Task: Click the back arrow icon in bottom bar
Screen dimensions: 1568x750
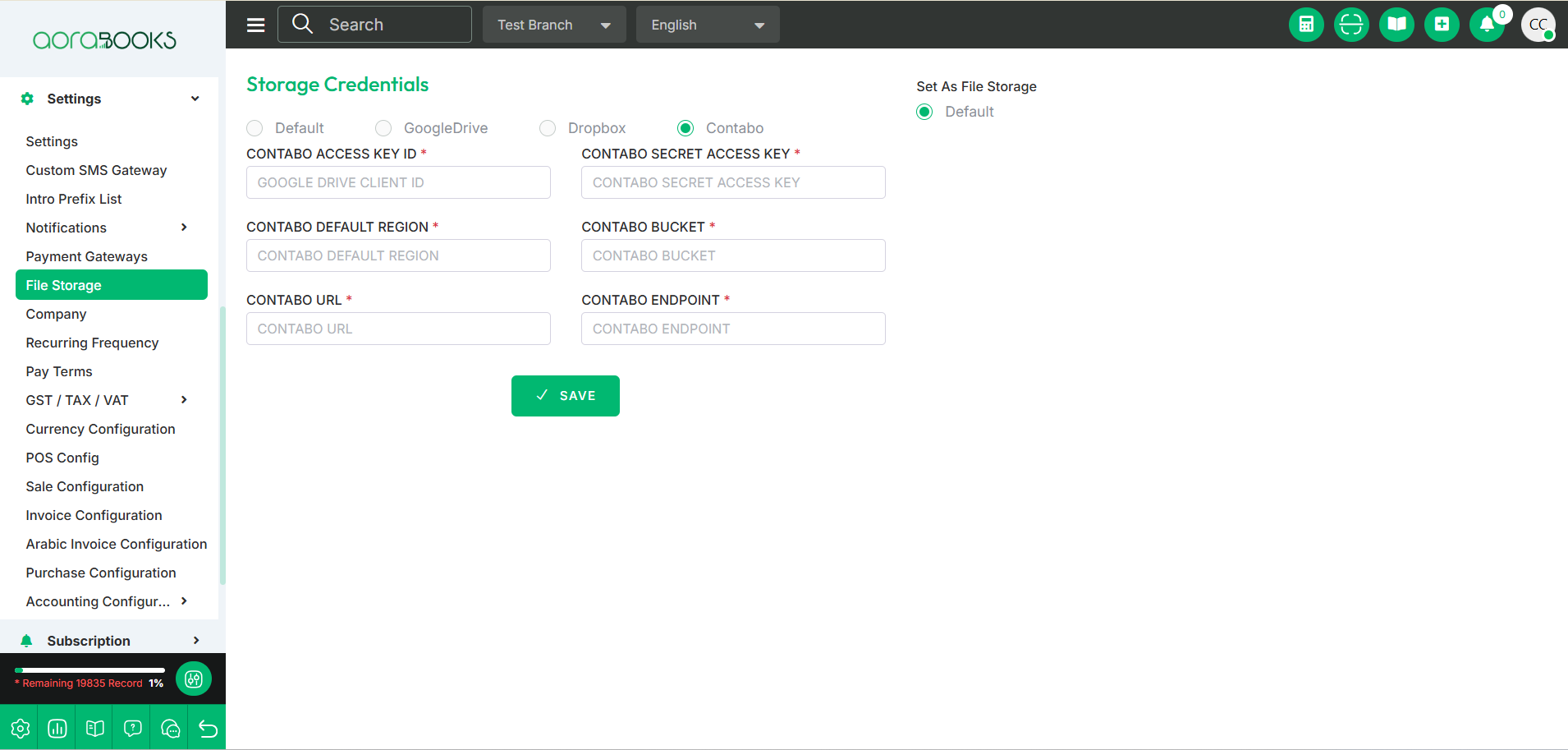Action: point(208,728)
